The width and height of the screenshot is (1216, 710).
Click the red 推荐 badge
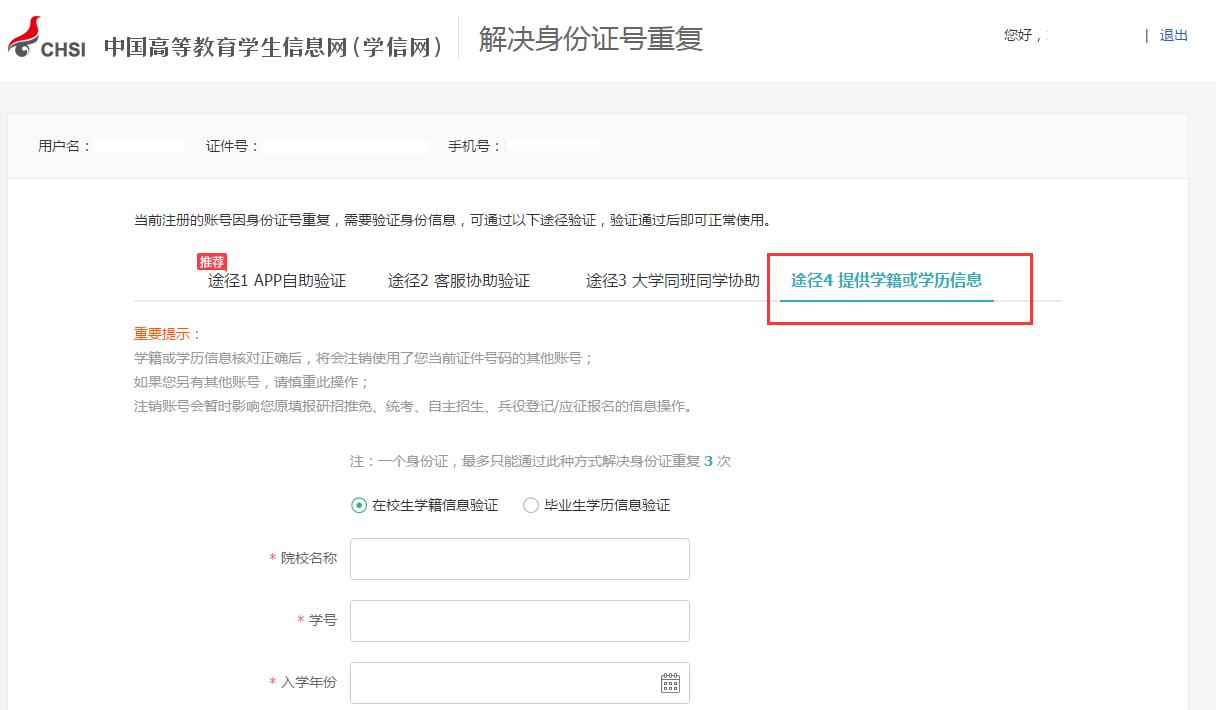[x=212, y=262]
